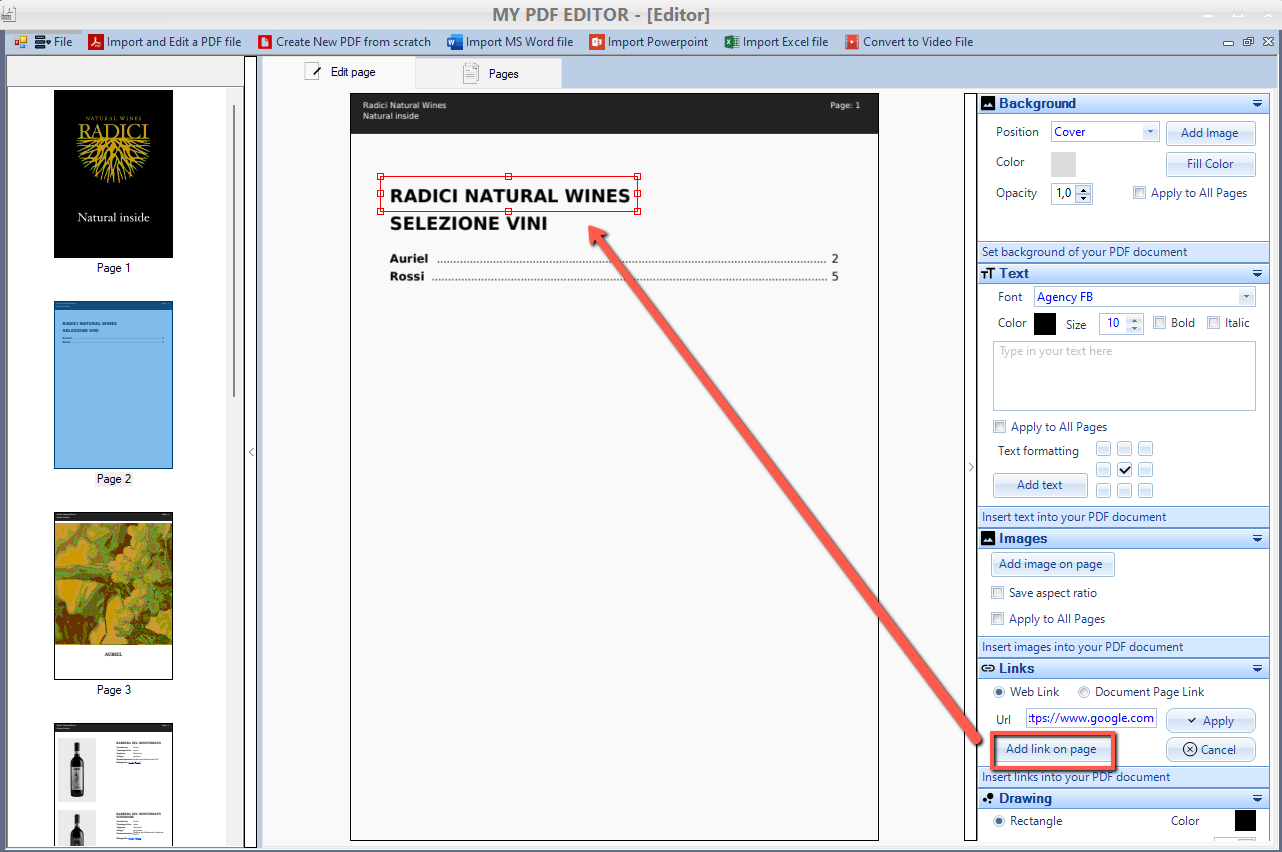The width and height of the screenshot is (1282, 852).
Task: Decrease the Opacity value
Action: (x=1084, y=199)
